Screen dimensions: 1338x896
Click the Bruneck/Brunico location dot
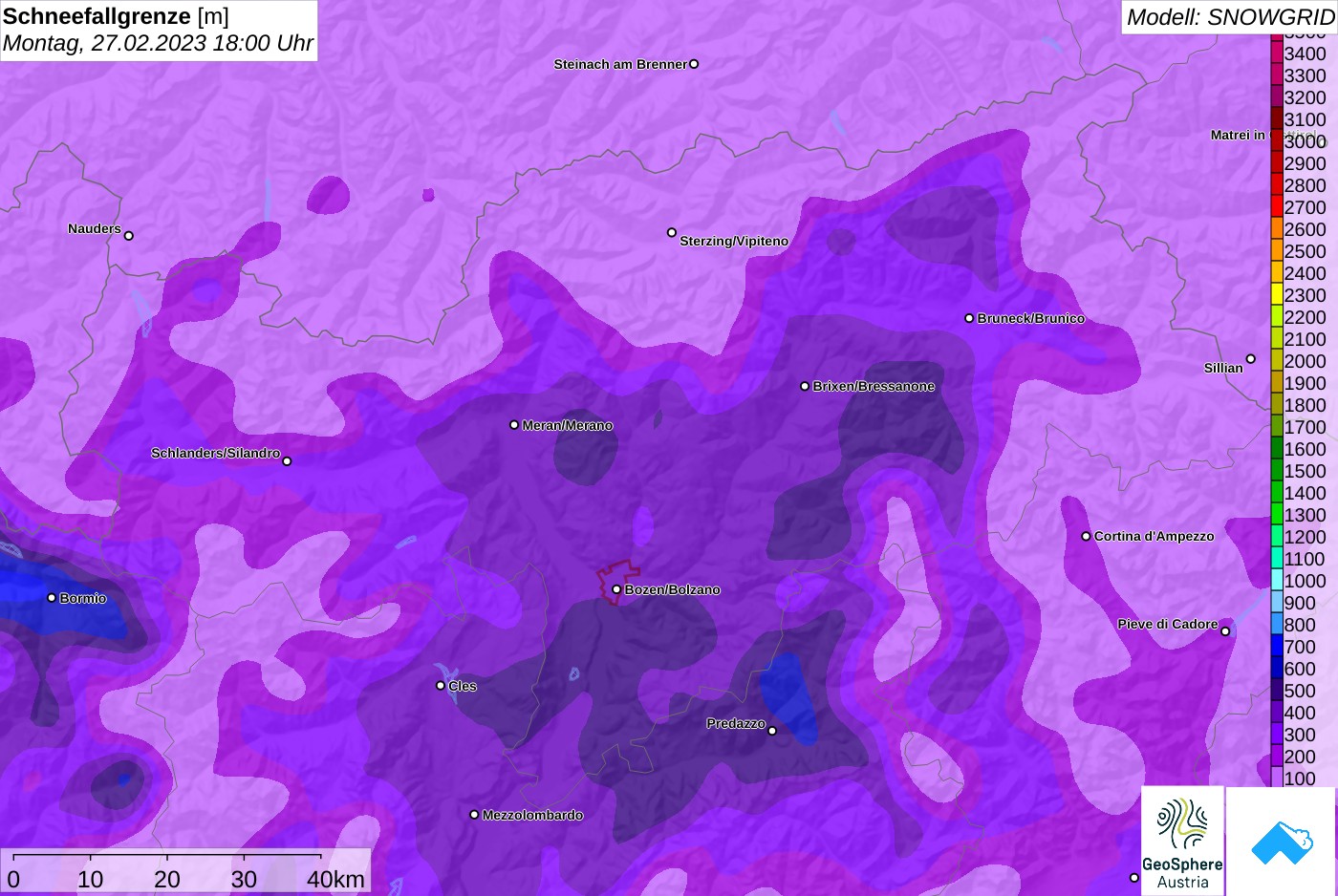[969, 318]
